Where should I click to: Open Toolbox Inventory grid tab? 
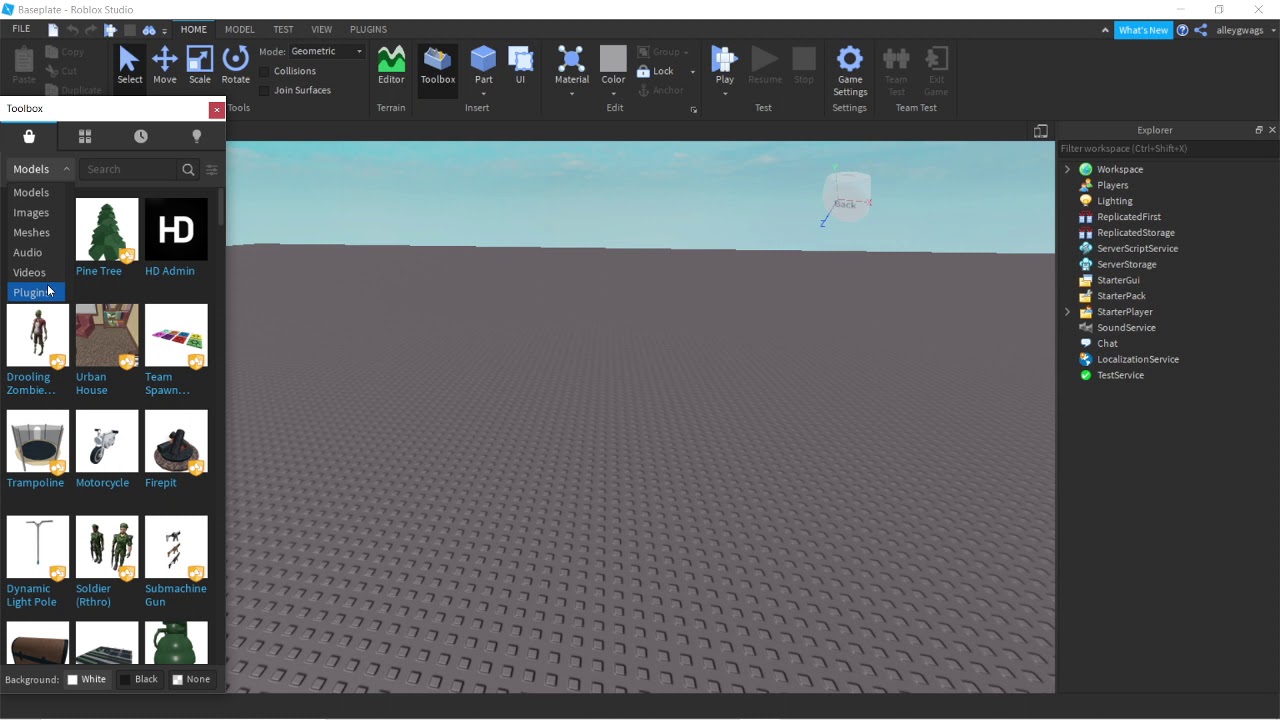85,136
